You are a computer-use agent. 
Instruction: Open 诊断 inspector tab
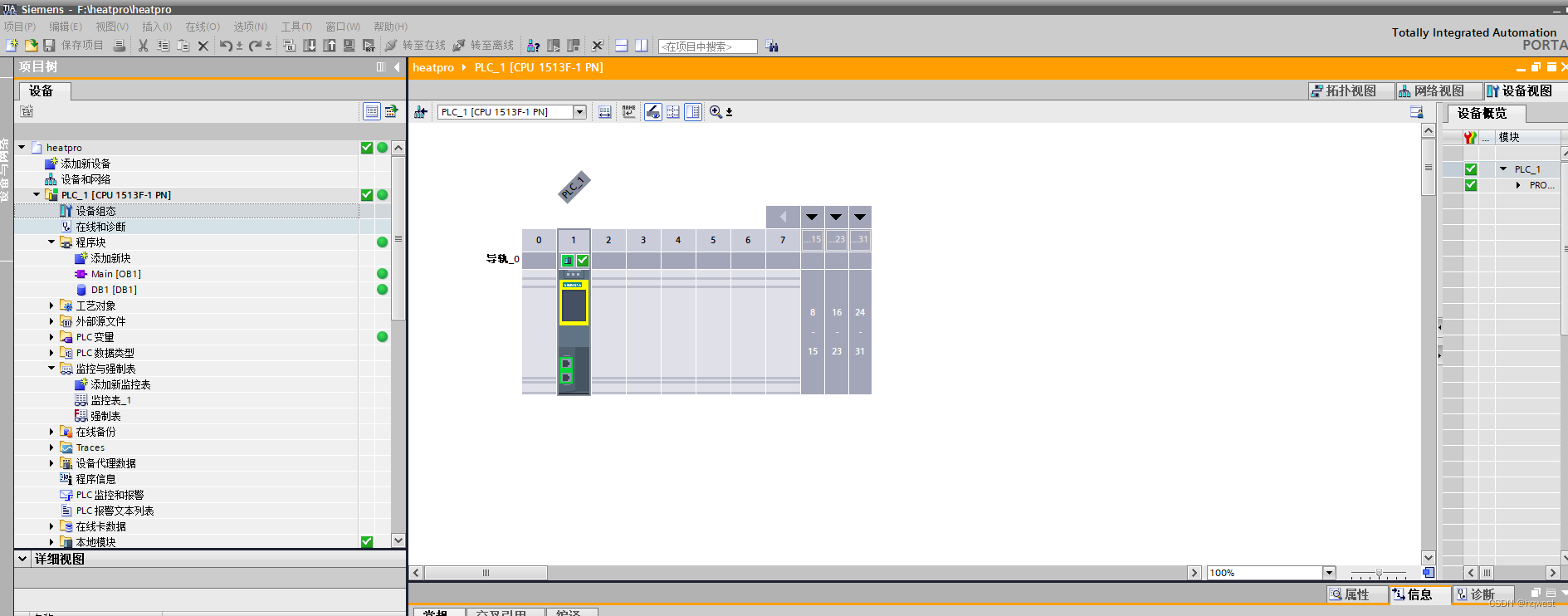[x=1483, y=594]
